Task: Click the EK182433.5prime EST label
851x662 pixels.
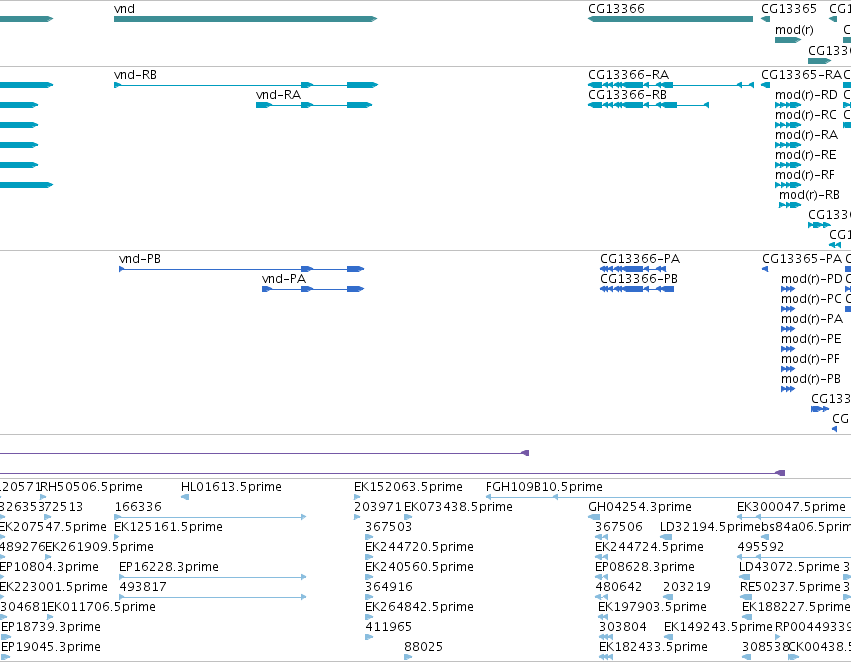Action: 653,647
